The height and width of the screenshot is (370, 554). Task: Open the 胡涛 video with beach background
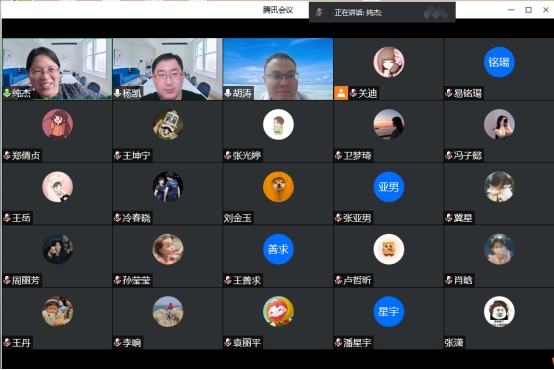pos(278,69)
